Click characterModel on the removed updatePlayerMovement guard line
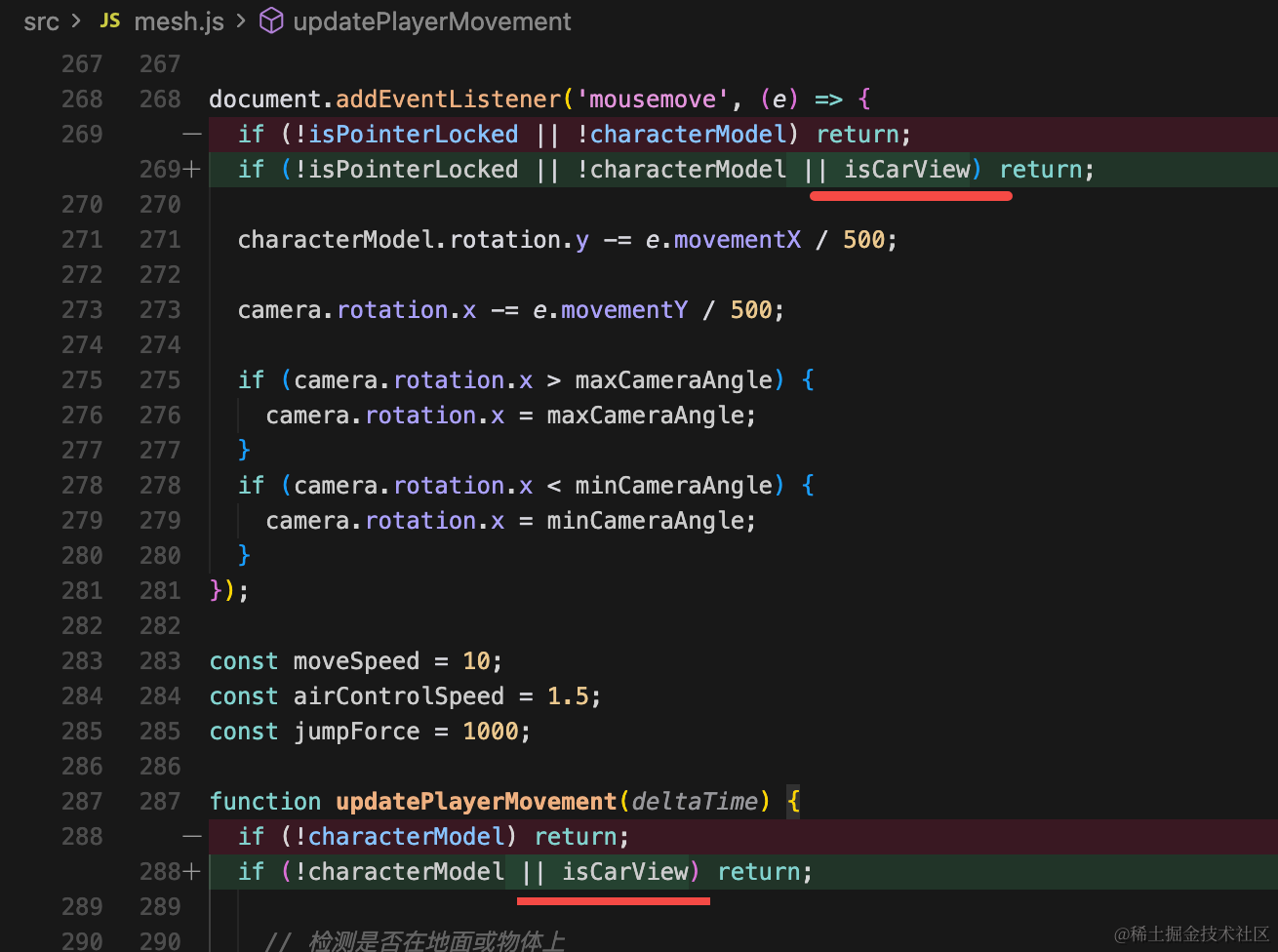Viewport: 1278px width, 952px height. (407, 836)
